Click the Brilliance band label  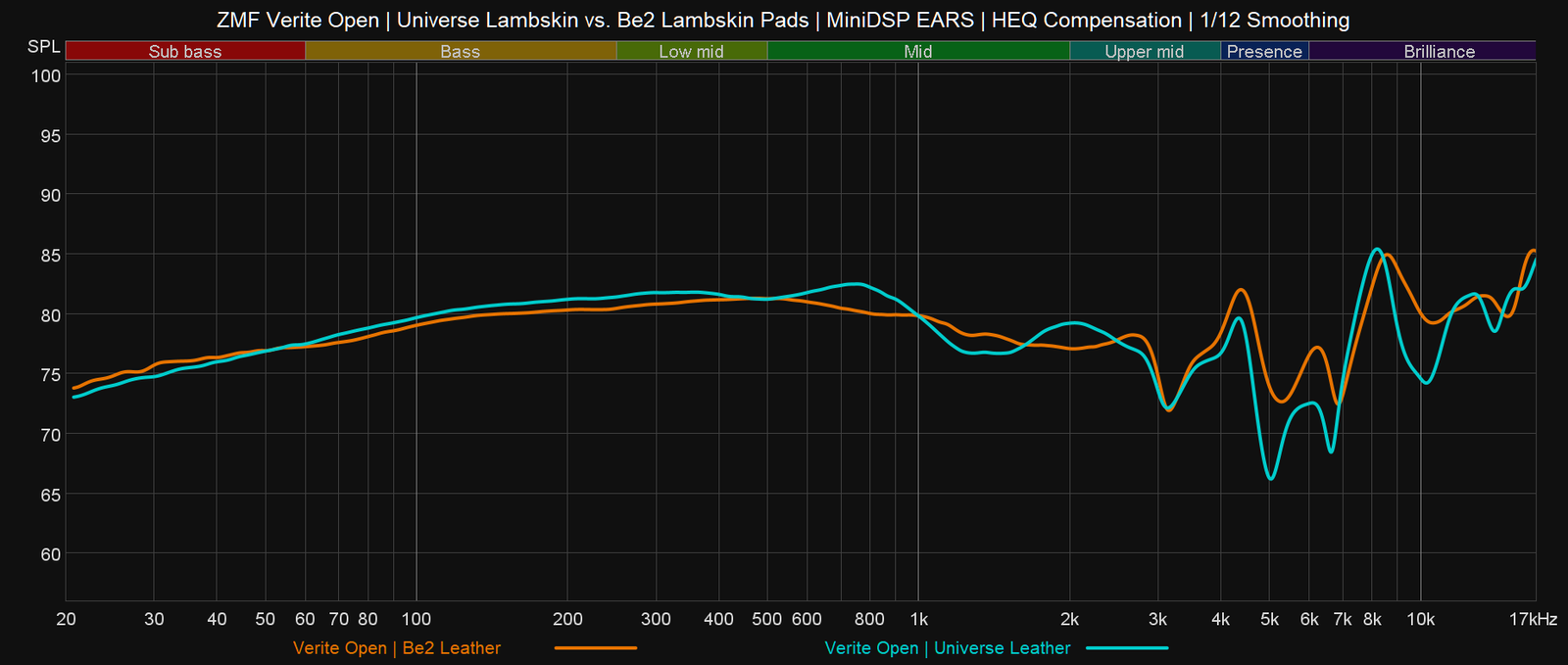[1439, 52]
